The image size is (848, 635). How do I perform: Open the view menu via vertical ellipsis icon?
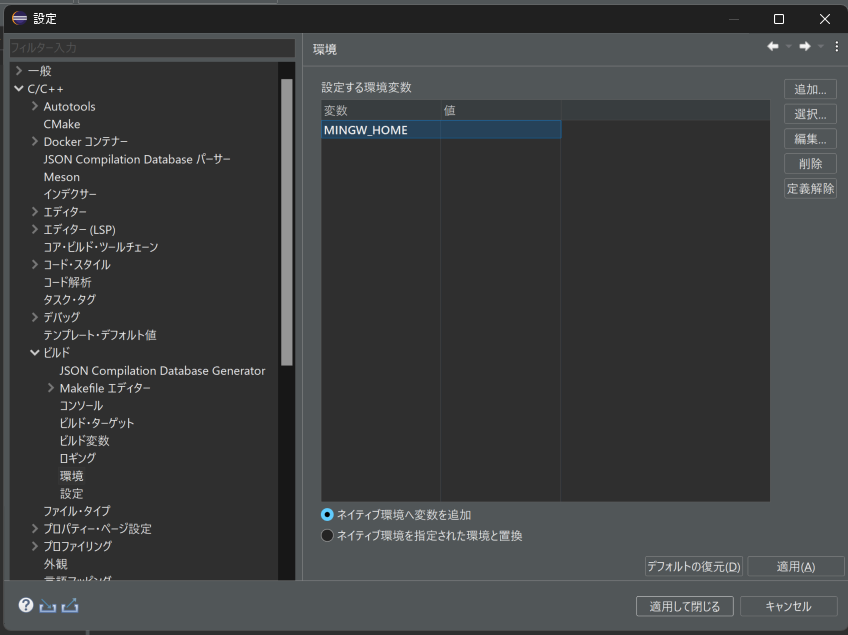(x=837, y=46)
